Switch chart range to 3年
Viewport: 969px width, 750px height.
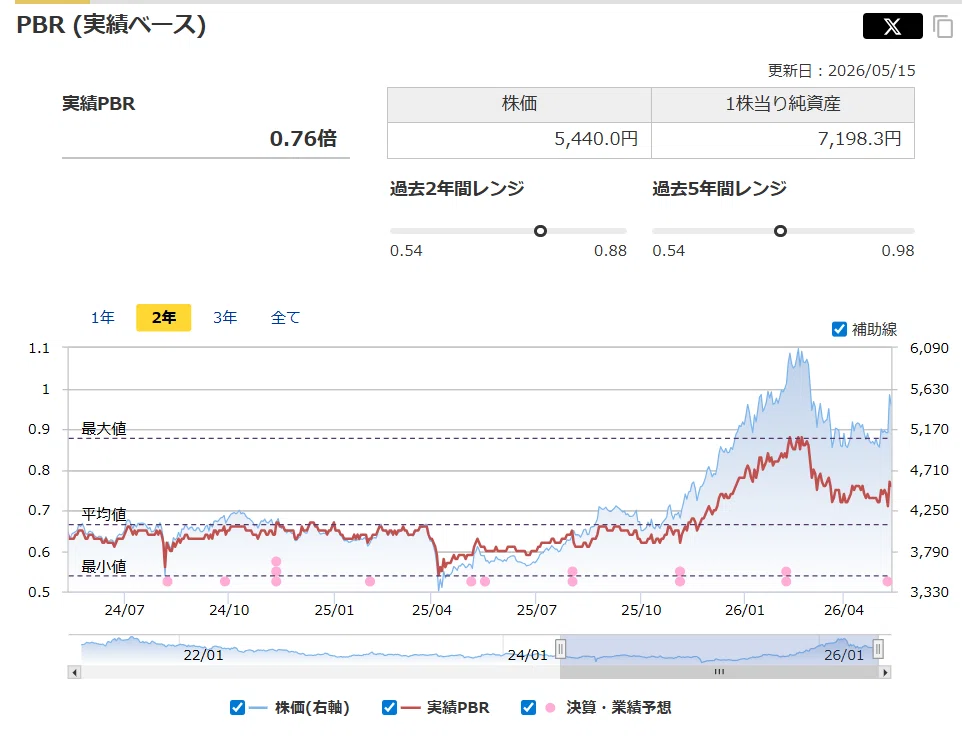pyautogui.click(x=225, y=318)
